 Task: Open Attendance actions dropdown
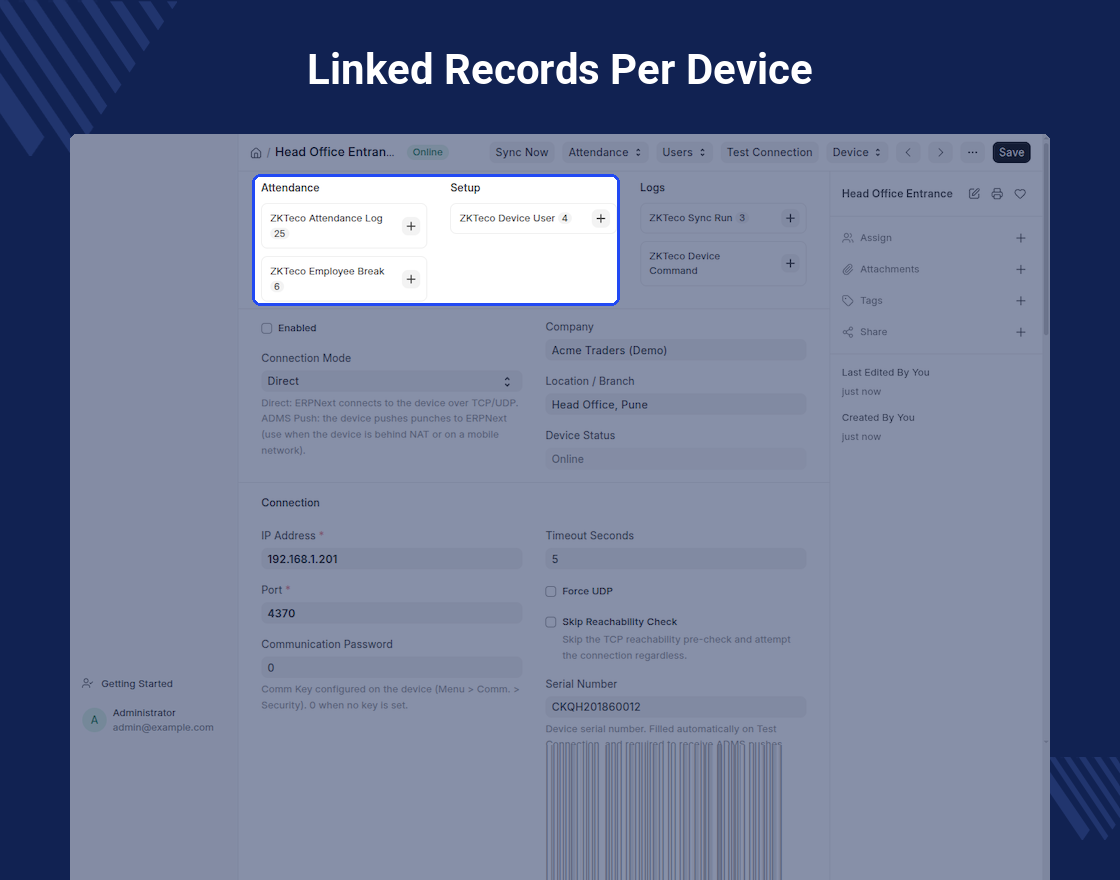coord(605,152)
